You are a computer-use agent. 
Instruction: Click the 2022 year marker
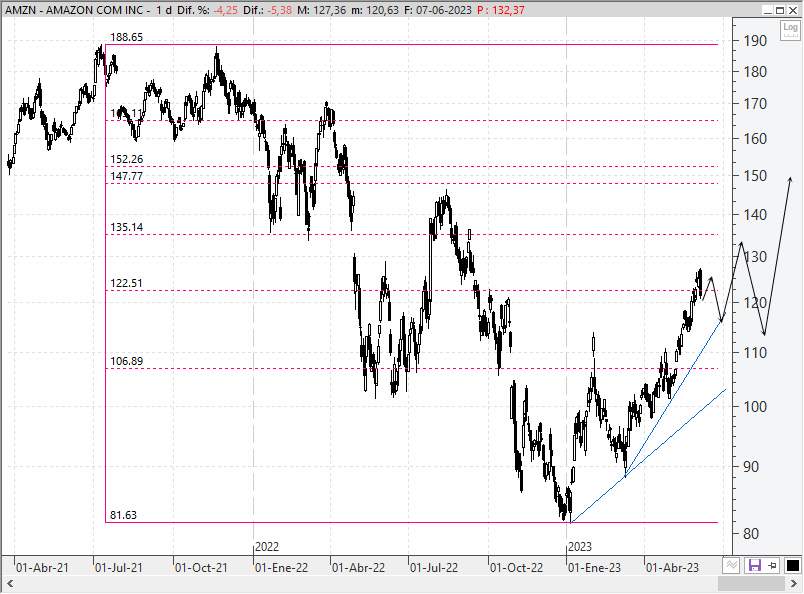point(267,547)
